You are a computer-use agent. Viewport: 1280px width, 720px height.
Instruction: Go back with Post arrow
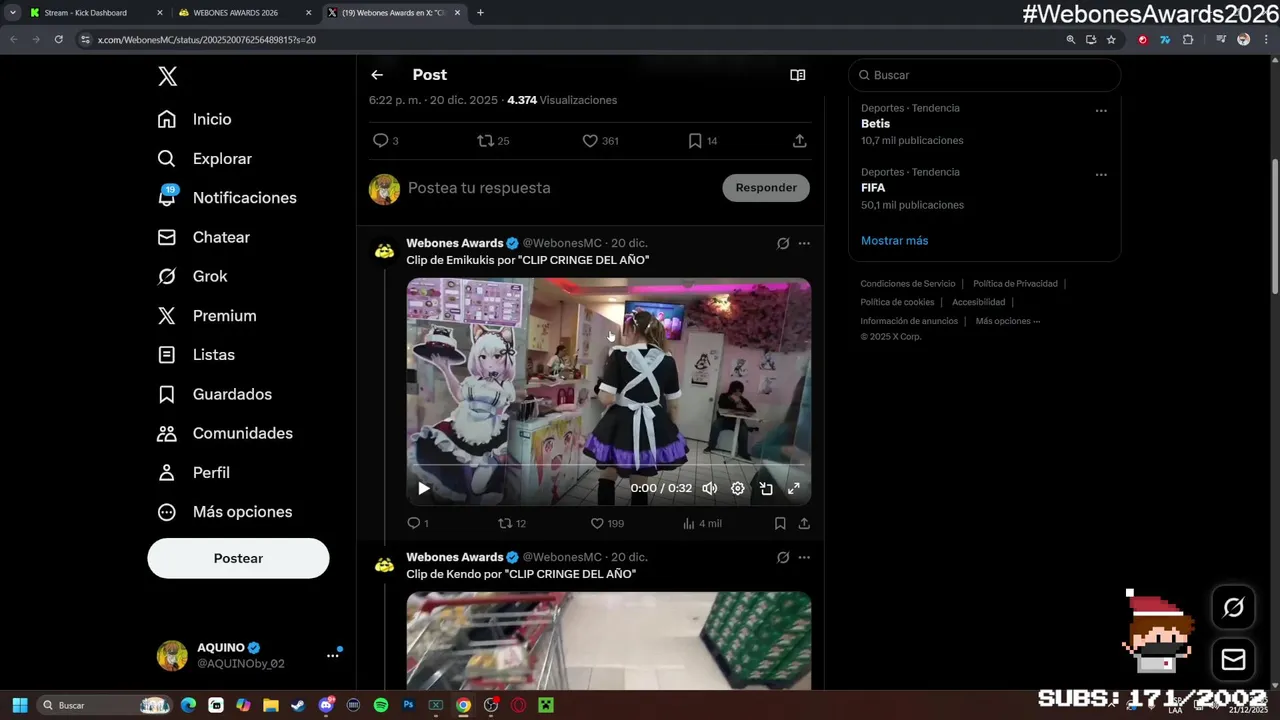377,75
